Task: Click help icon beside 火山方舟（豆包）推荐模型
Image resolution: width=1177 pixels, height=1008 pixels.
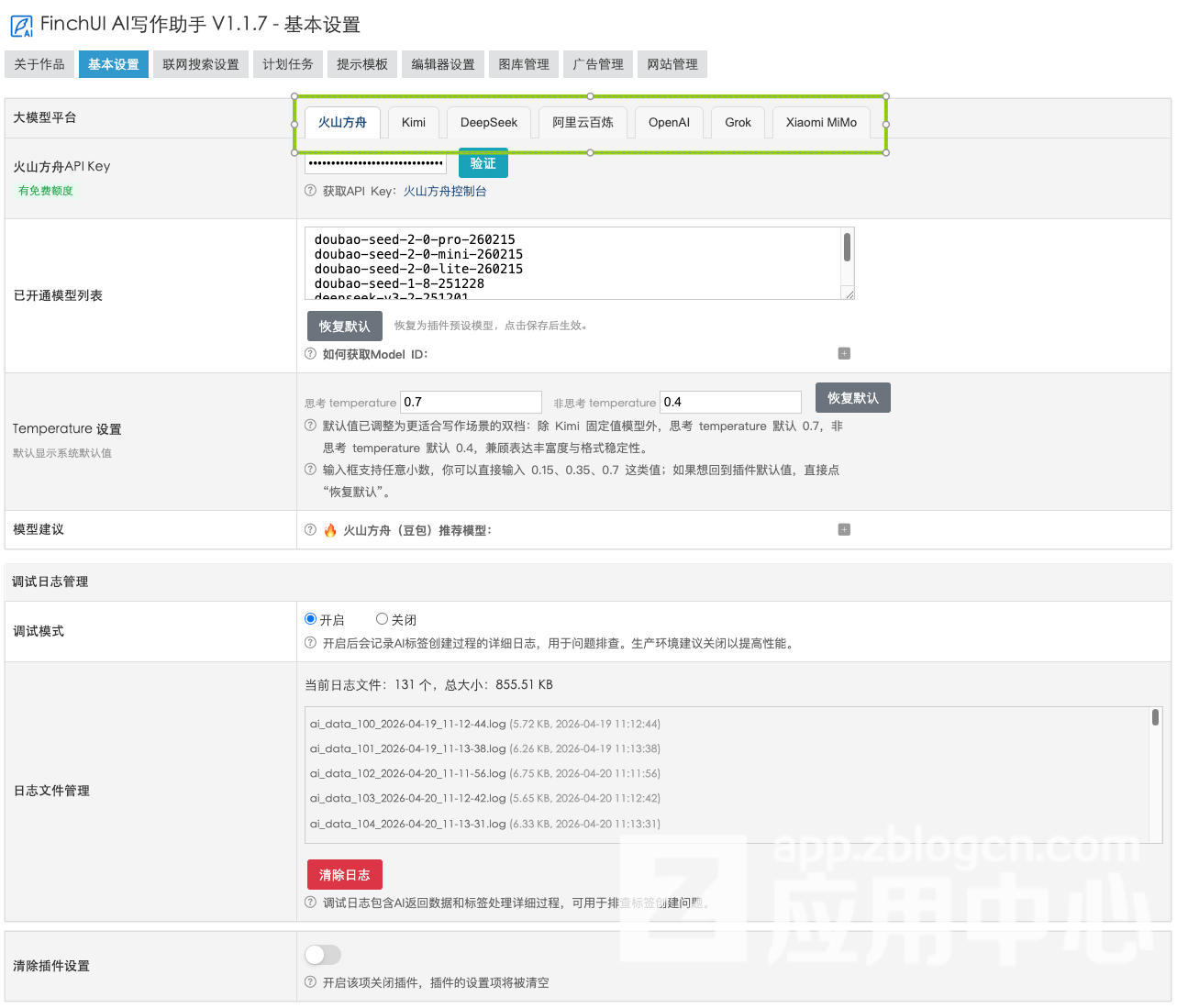Action: (310, 530)
